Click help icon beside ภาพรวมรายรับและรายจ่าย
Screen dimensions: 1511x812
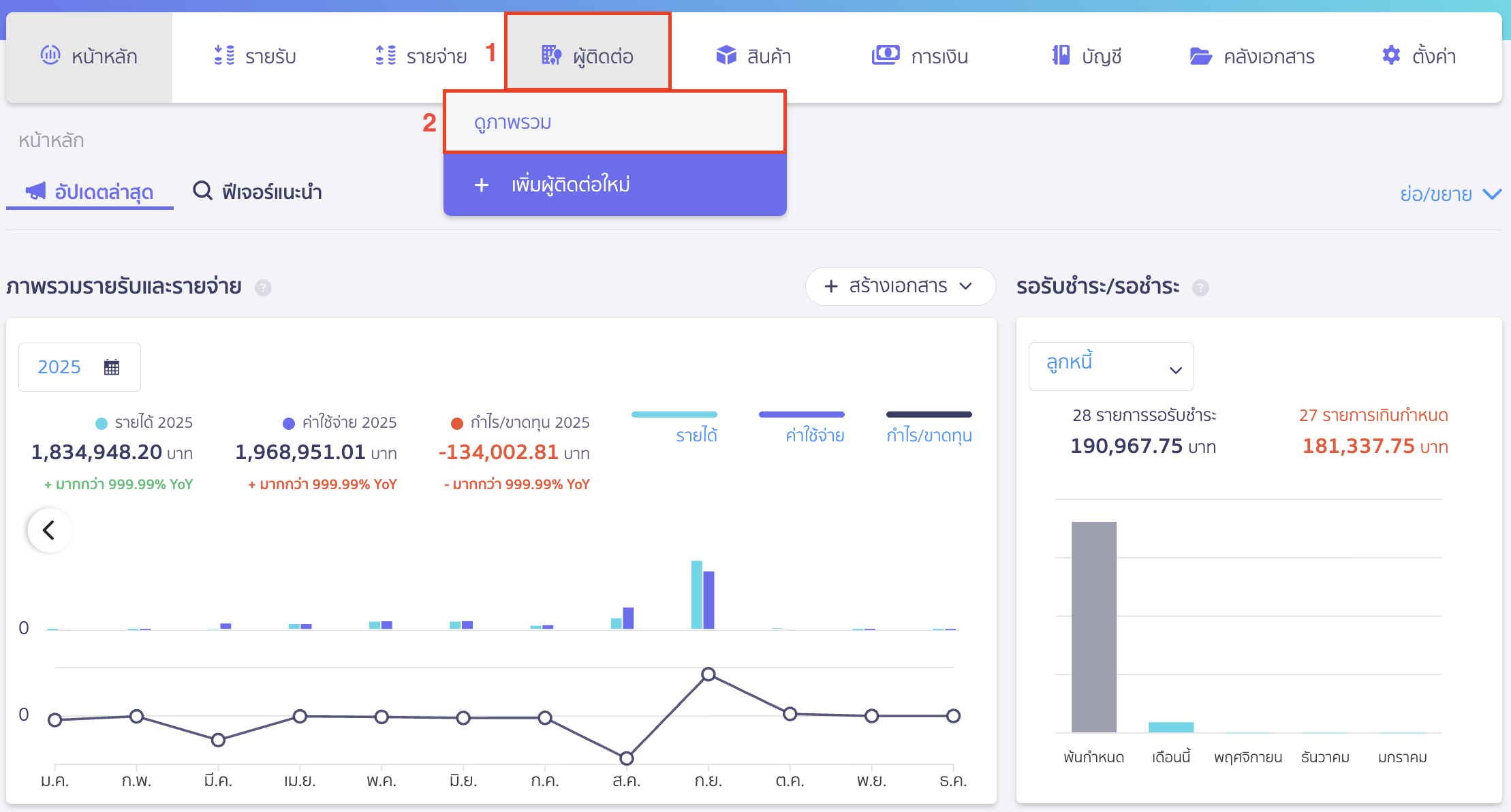[x=263, y=287]
